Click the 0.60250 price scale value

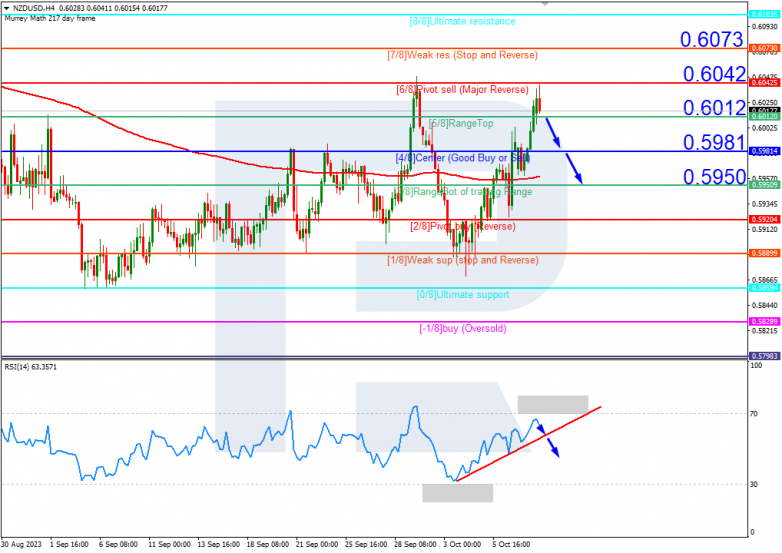764,102
